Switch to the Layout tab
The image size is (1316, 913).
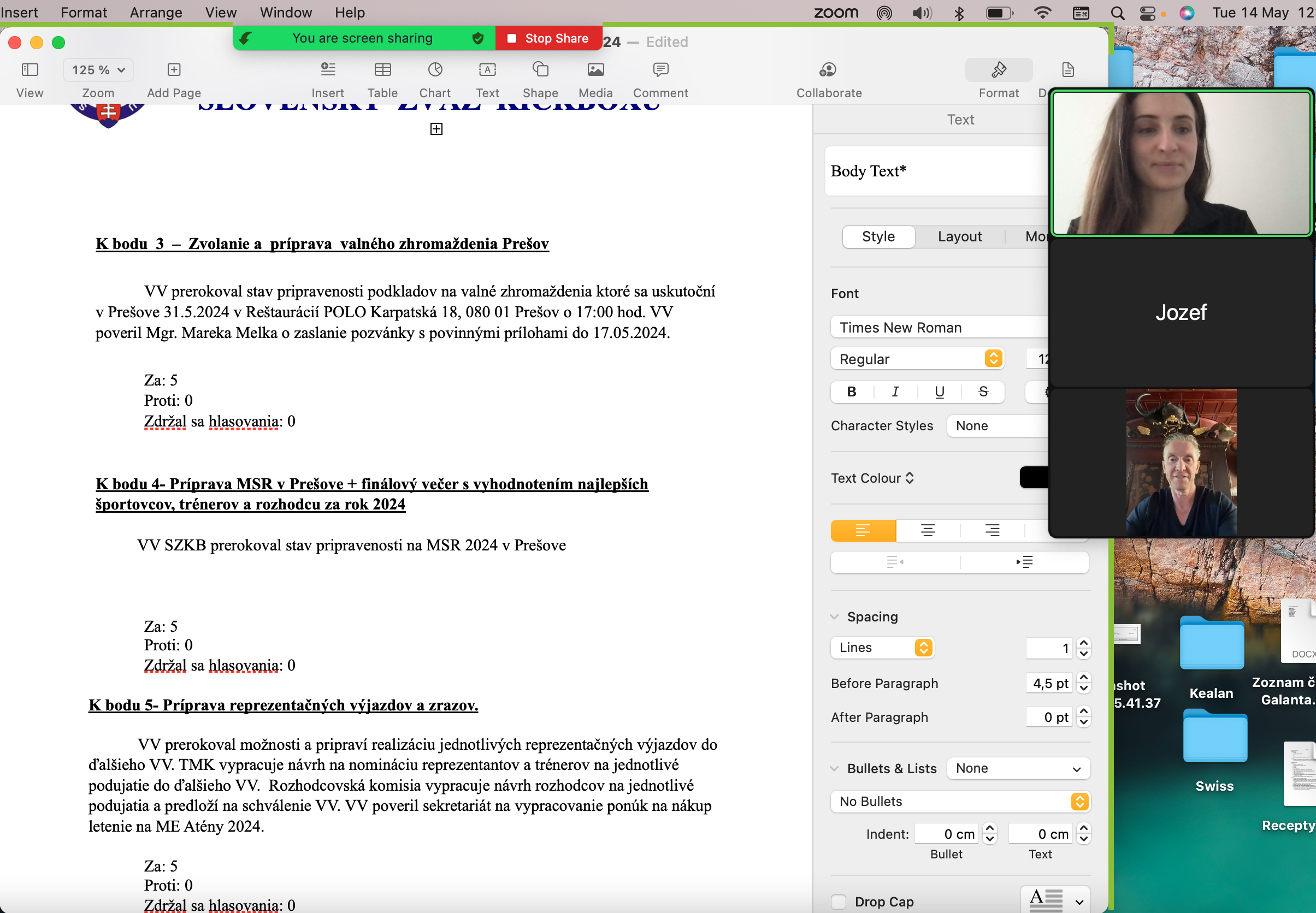click(x=959, y=236)
